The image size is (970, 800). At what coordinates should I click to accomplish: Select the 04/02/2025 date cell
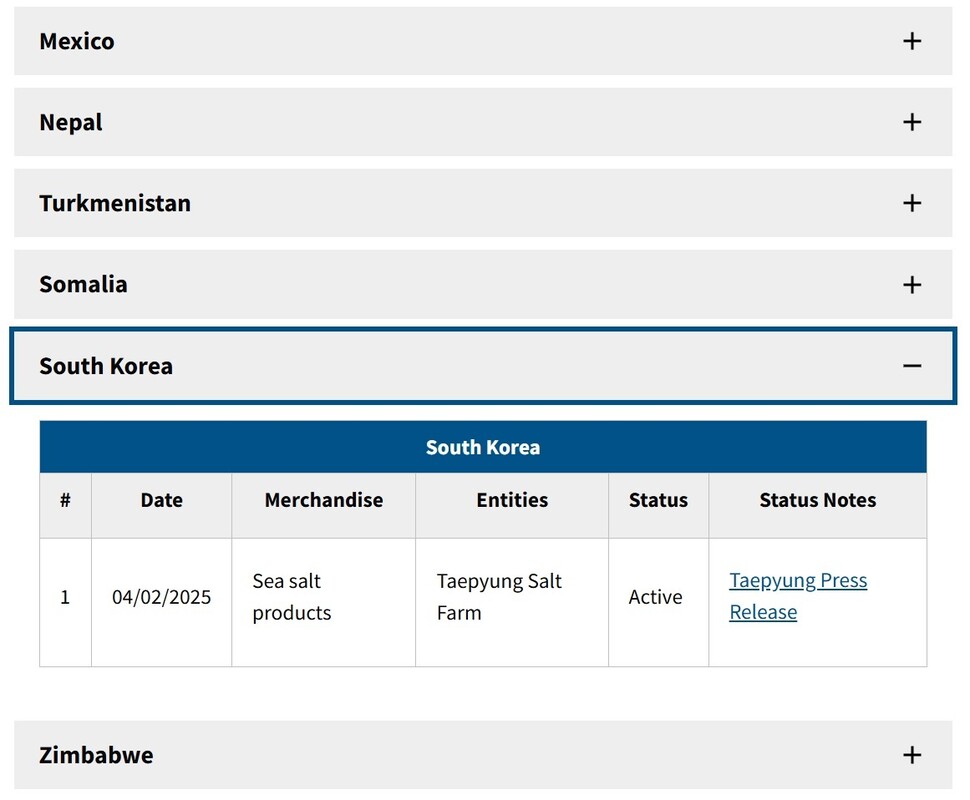pyautogui.click(x=161, y=597)
